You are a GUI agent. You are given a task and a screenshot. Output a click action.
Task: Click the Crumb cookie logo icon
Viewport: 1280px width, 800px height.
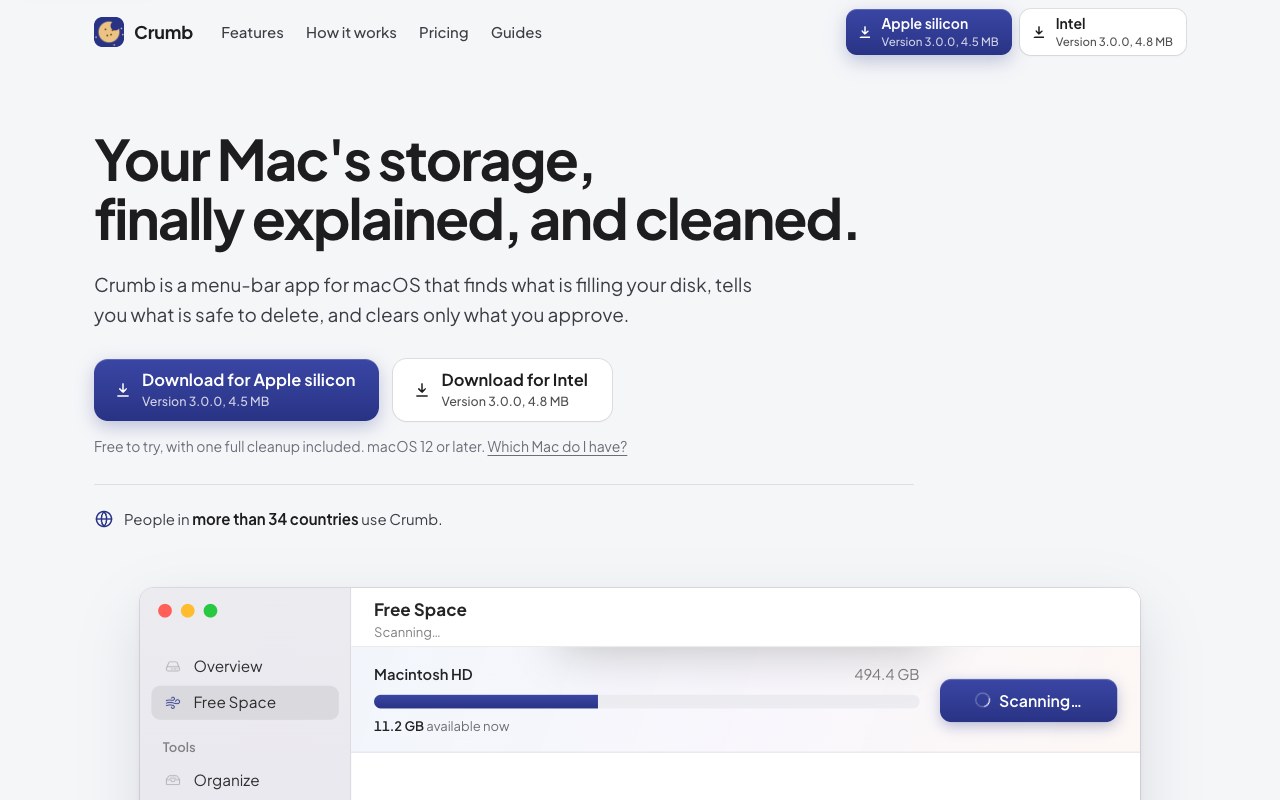pyautogui.click(x=109, y=32)
